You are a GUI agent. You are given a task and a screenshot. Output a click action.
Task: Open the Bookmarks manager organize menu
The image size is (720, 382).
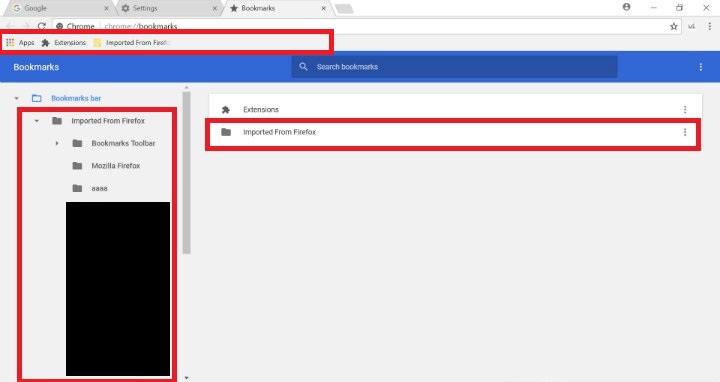pos(701,67)
